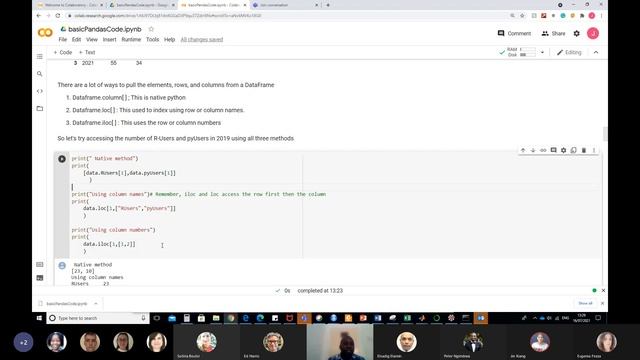Open the Windows Start menu
Viewport: 640px width, 360px height.
click(x=40, y=318)
